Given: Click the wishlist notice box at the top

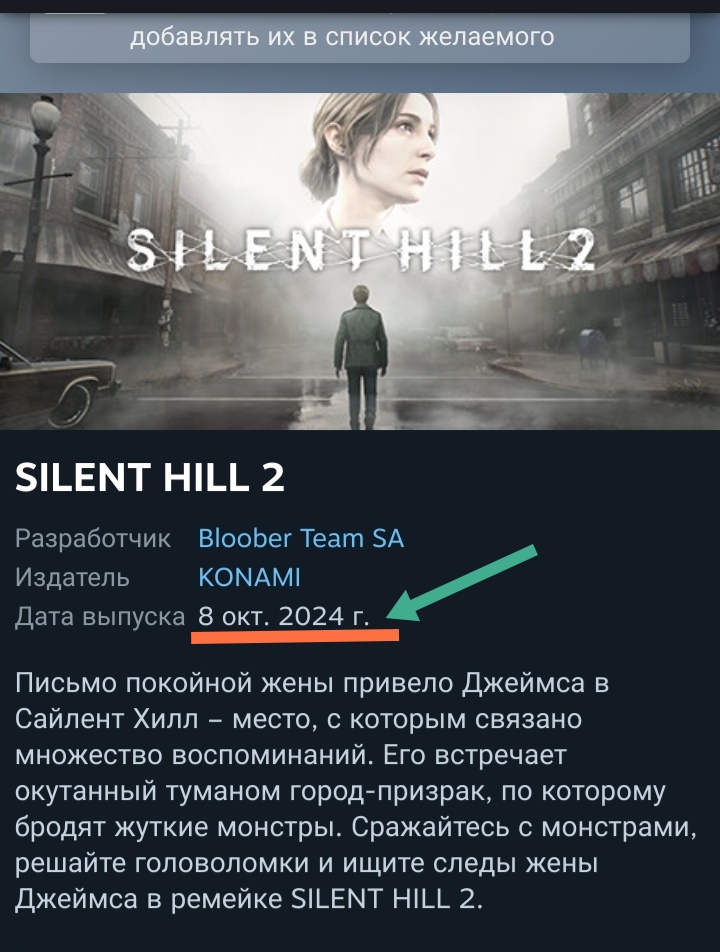Looking at the screenshot, I should click(360, 38).
